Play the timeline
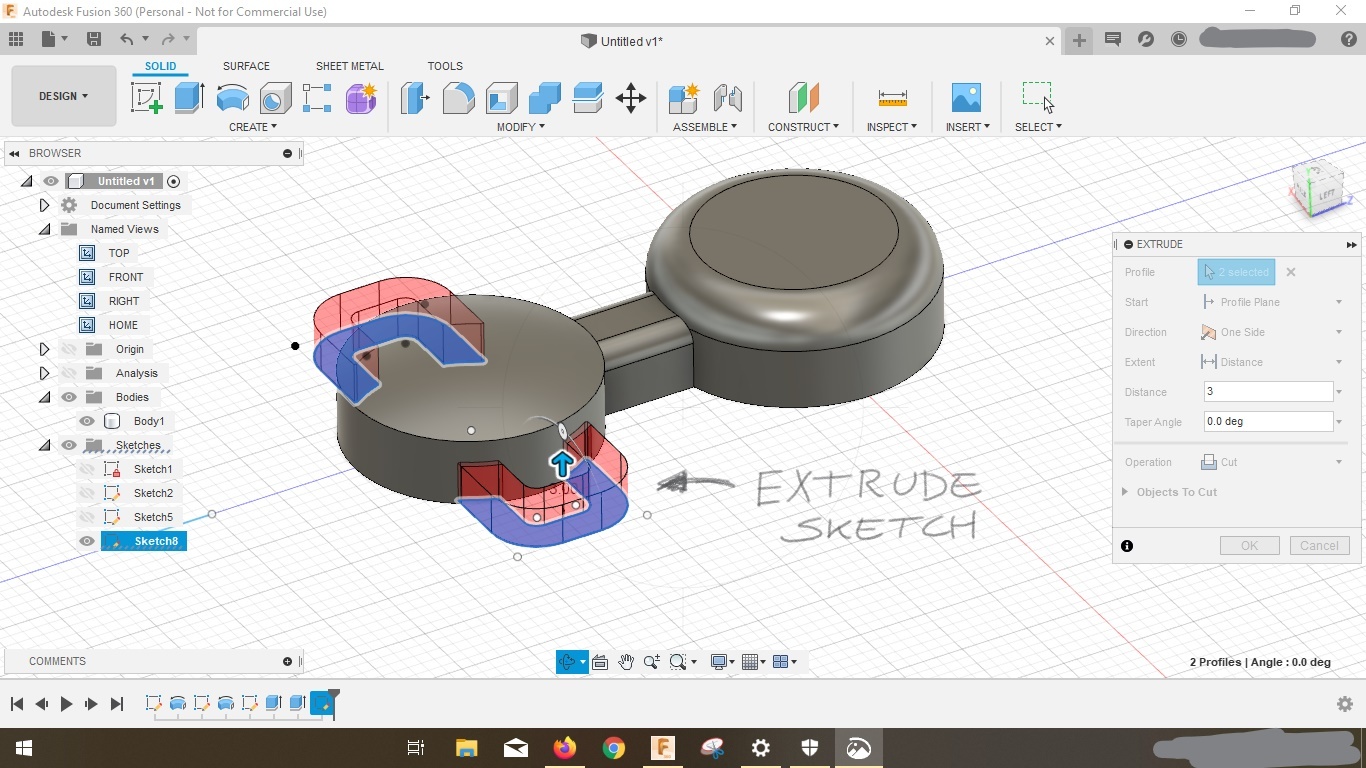1366x768 pixels. coord(66,704)
